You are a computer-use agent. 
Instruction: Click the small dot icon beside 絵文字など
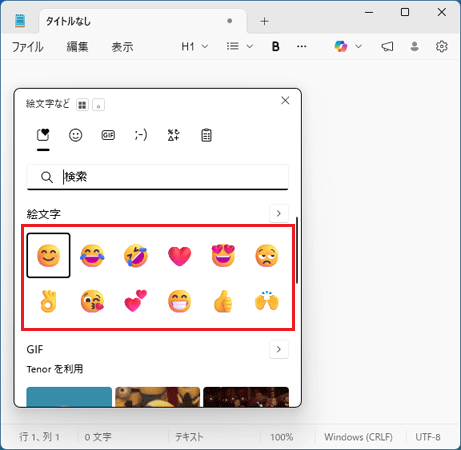(98, 105)
